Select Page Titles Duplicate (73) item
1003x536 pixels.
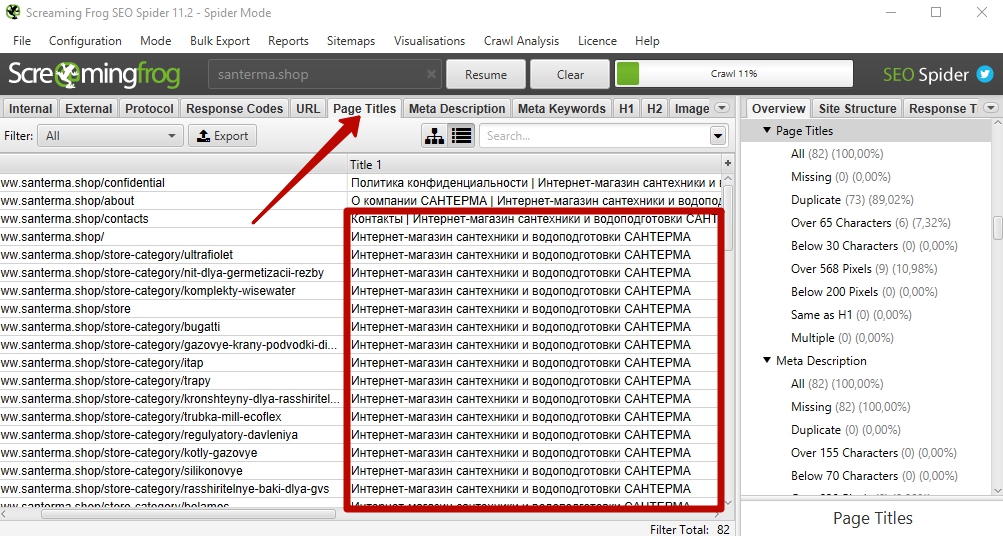point(852,200)
